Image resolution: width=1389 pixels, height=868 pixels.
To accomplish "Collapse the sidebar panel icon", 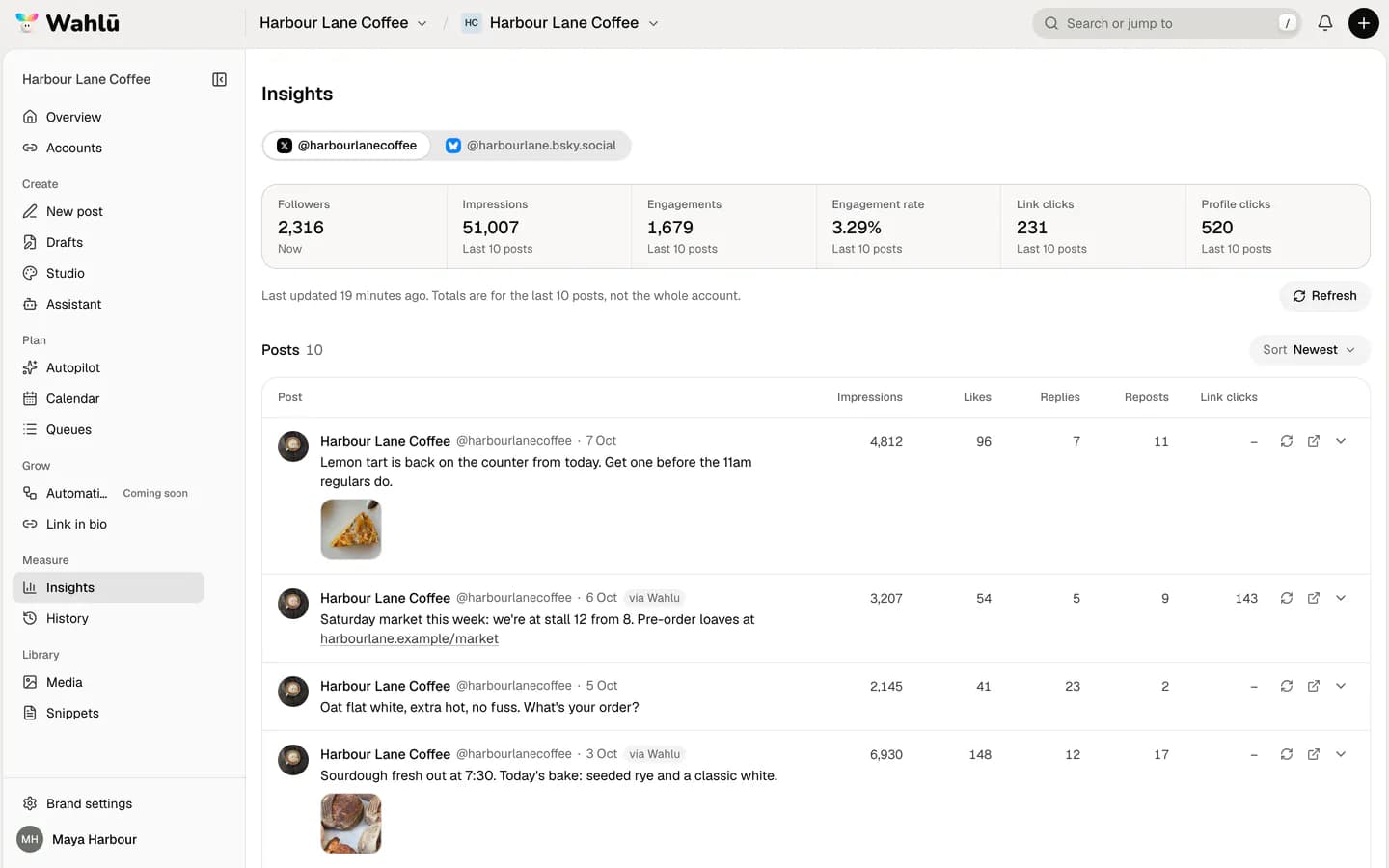I will click(219, 79).
